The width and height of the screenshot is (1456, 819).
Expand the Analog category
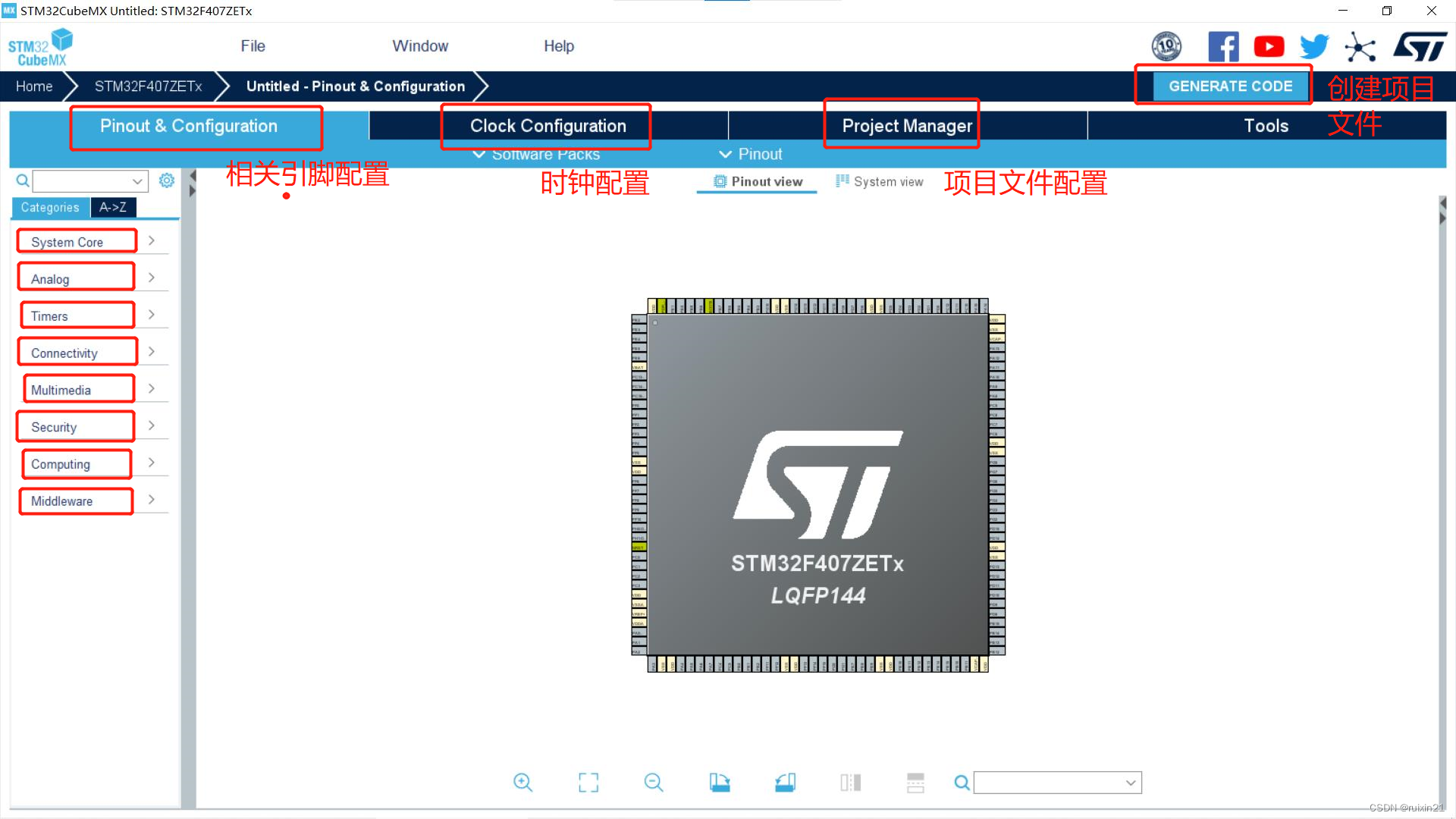click(152, 278)
